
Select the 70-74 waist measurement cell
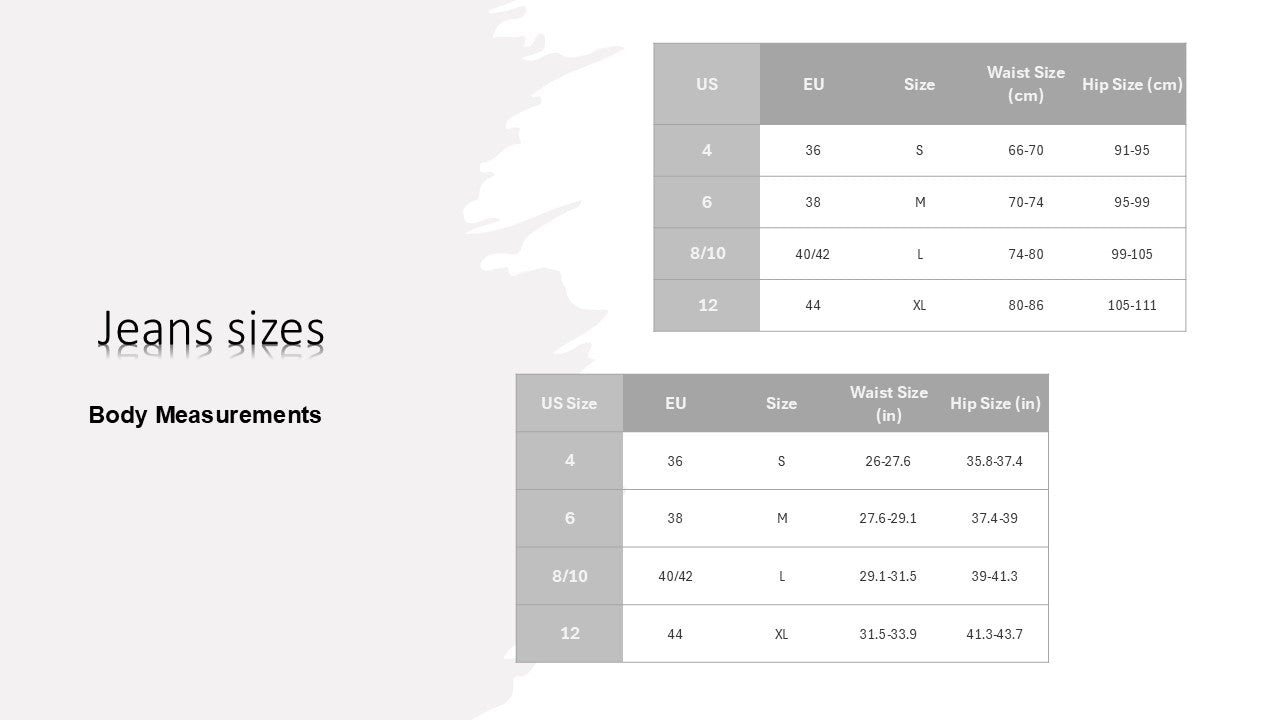click(x=1025, y=202)
